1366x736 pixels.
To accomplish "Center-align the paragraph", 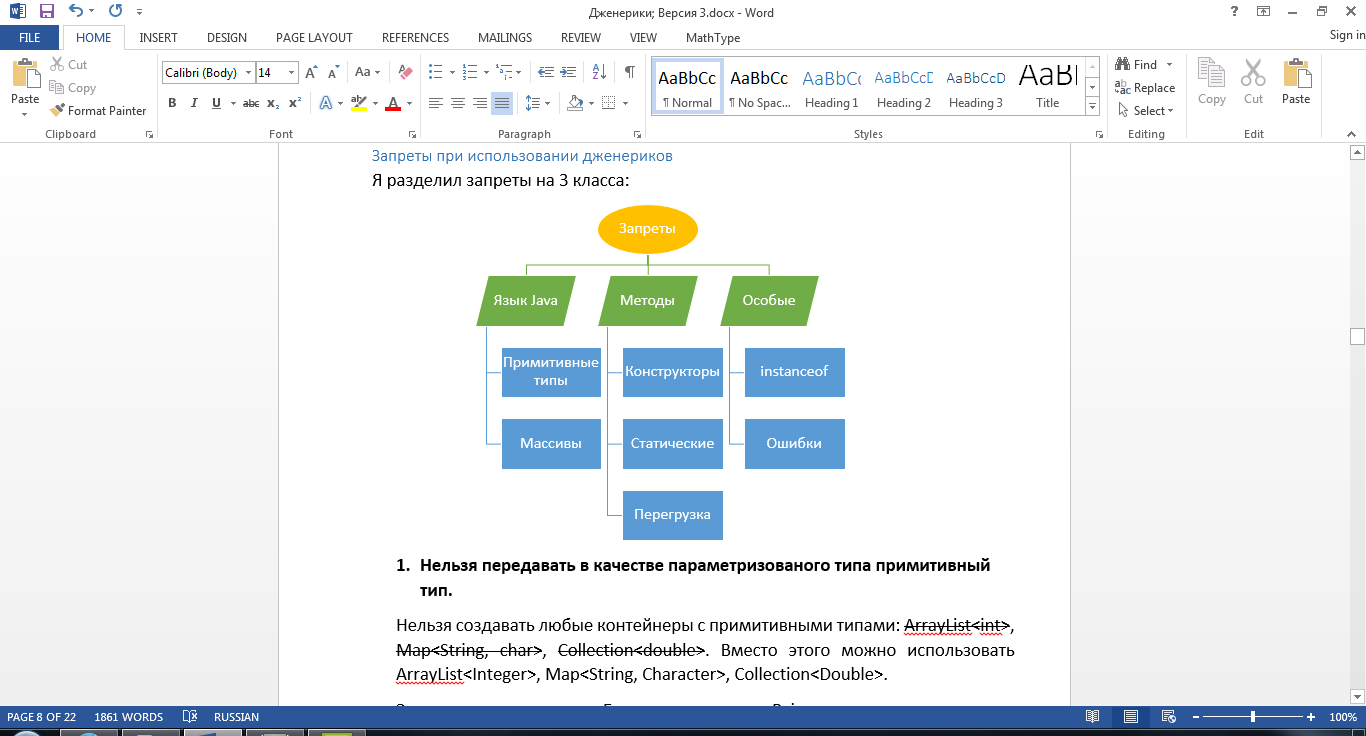I will coord(458,103).
